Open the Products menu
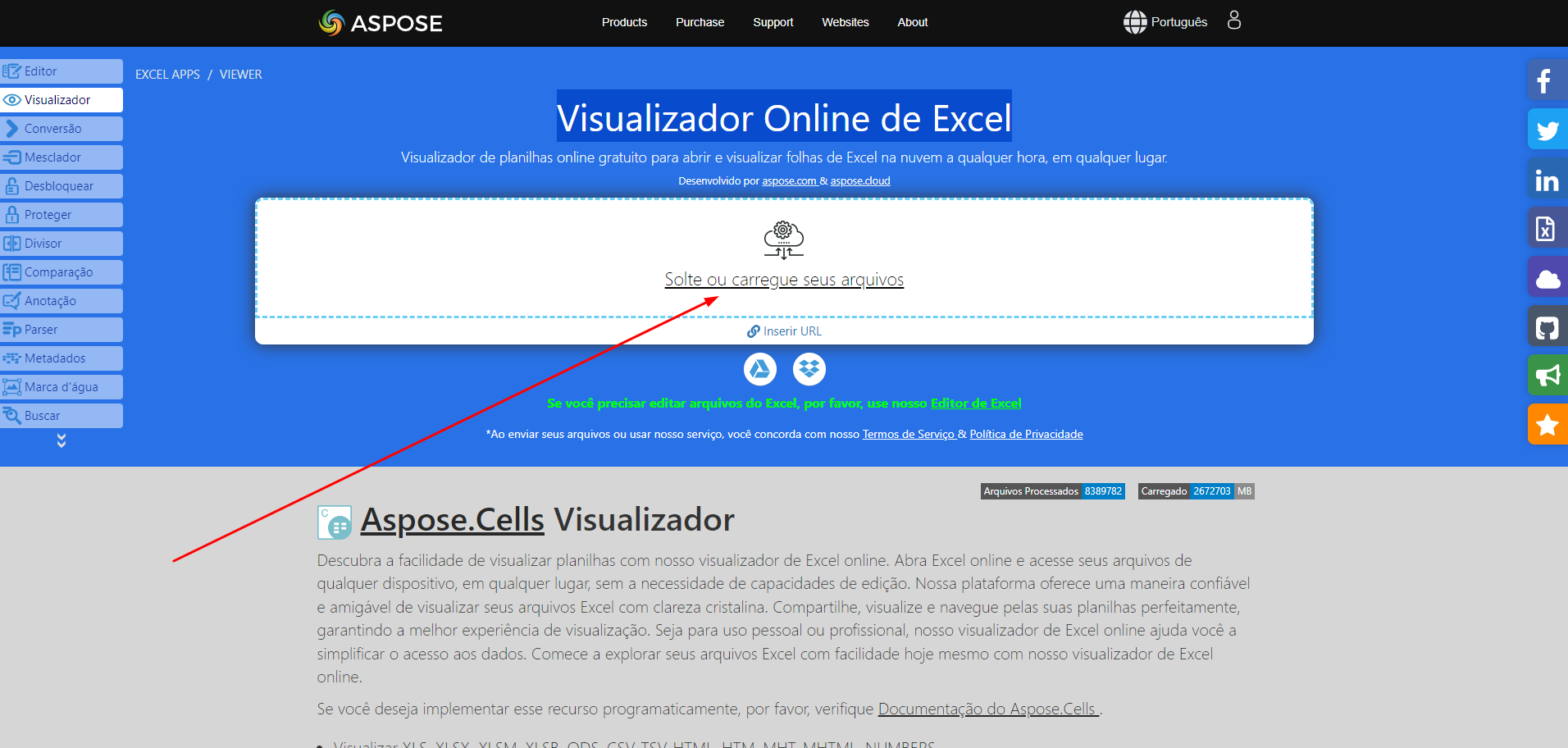Image resolution: width=1568 pixels, height=748 pixels. [x=624, y=22]
